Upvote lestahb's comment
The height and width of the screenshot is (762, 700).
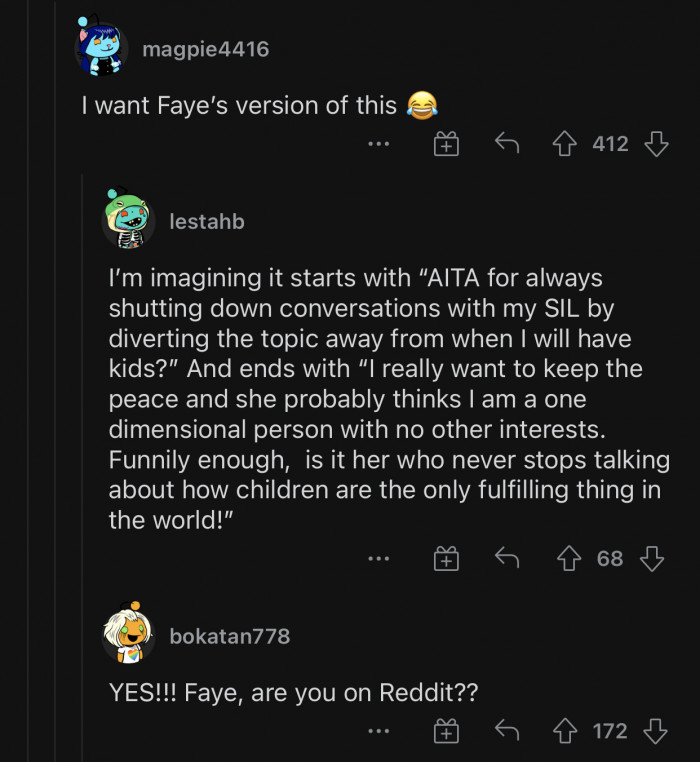click(x=571, y=559)
